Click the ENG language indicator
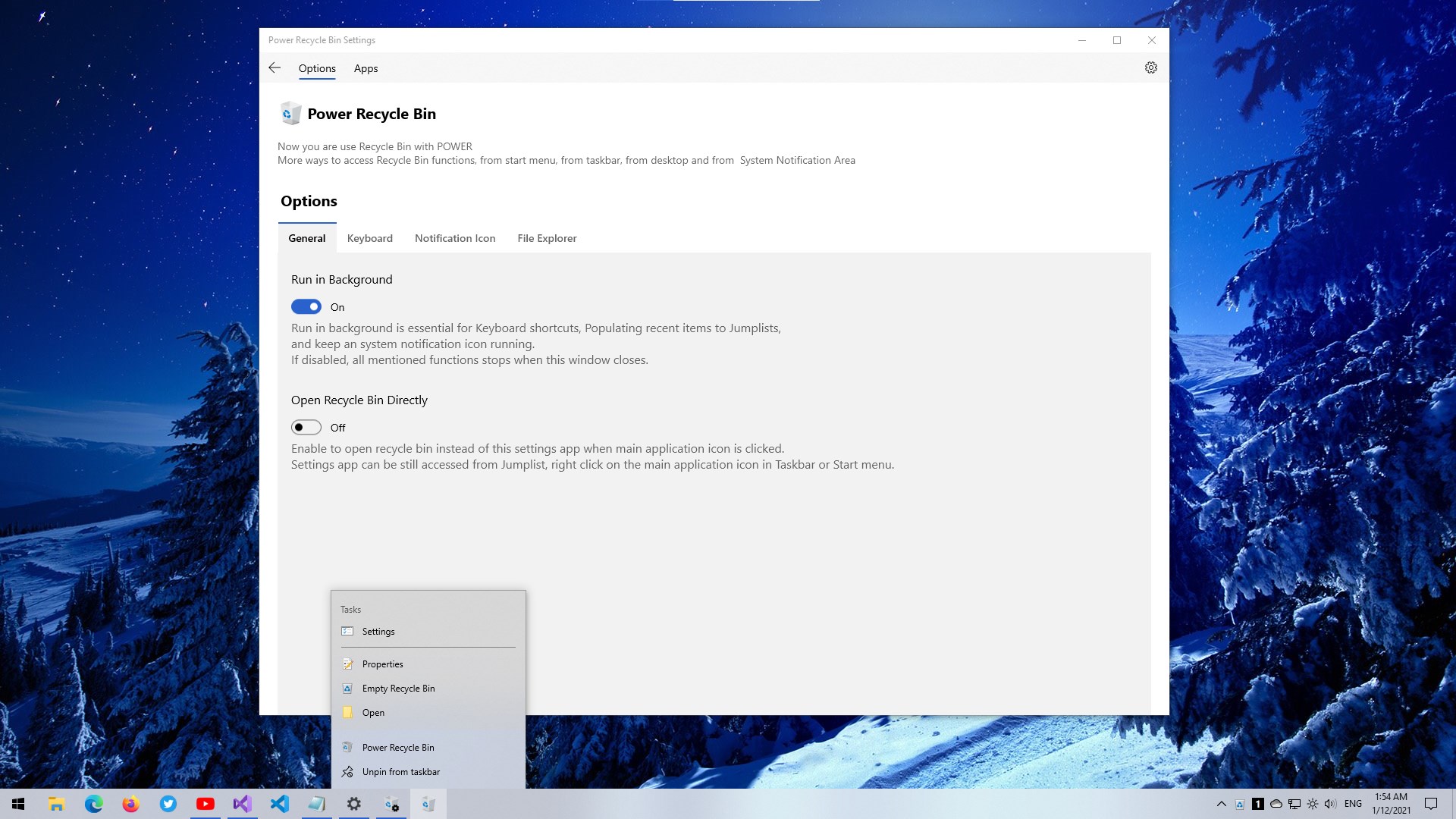The image size is (1456, 819). [x=1353, y=804]
